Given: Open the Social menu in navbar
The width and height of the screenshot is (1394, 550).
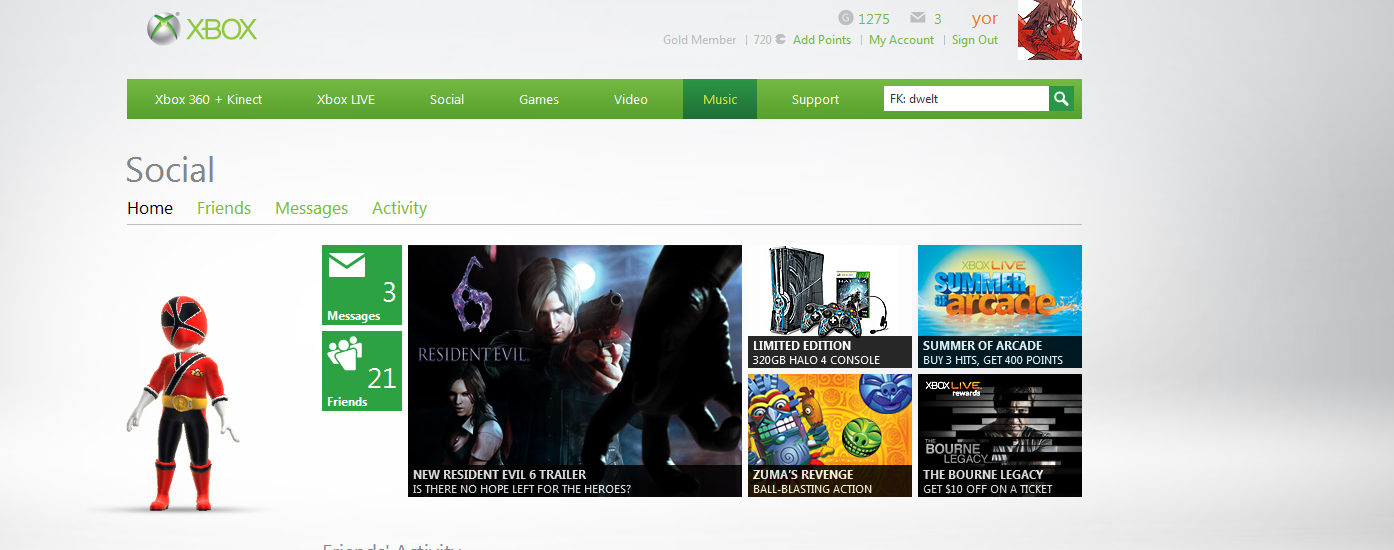Looking at the screenshot, I should [447, 99].
